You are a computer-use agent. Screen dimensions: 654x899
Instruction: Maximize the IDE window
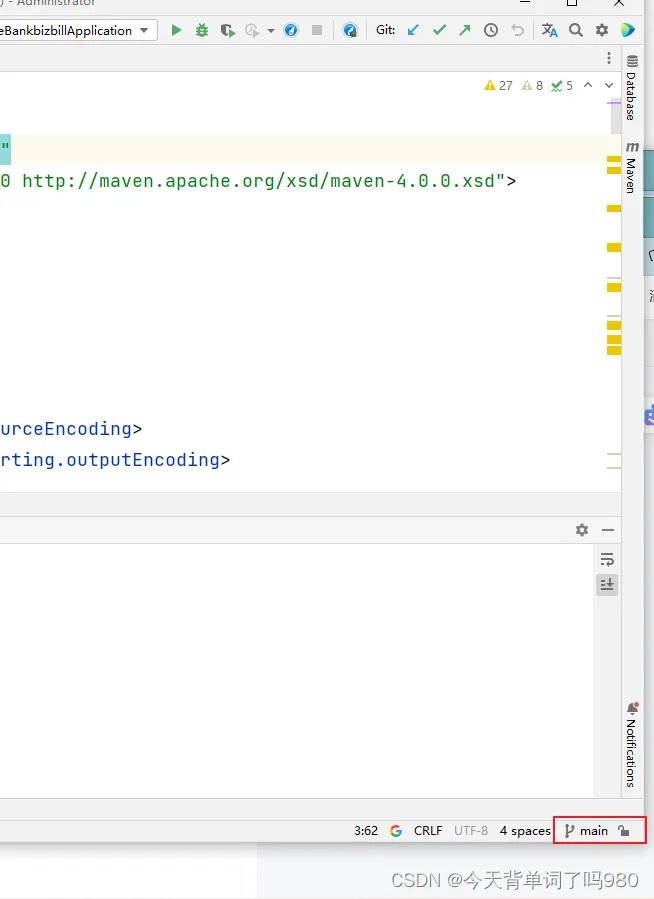click(571, 3)
